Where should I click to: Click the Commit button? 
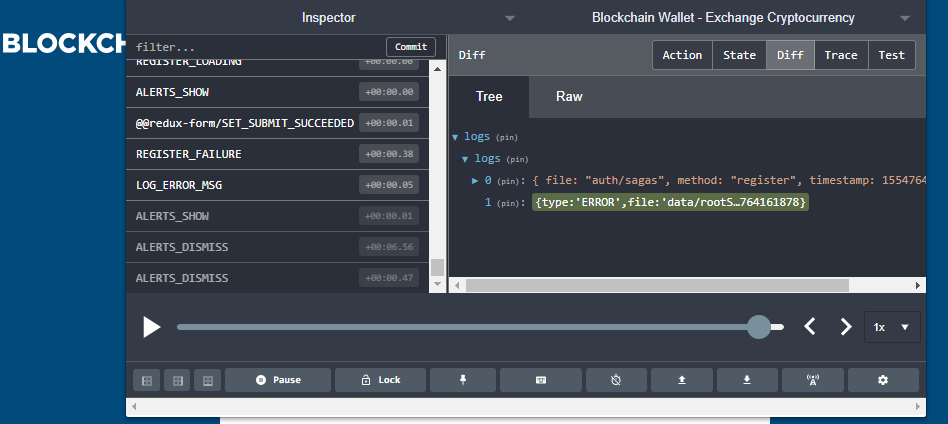coord(411,47)
